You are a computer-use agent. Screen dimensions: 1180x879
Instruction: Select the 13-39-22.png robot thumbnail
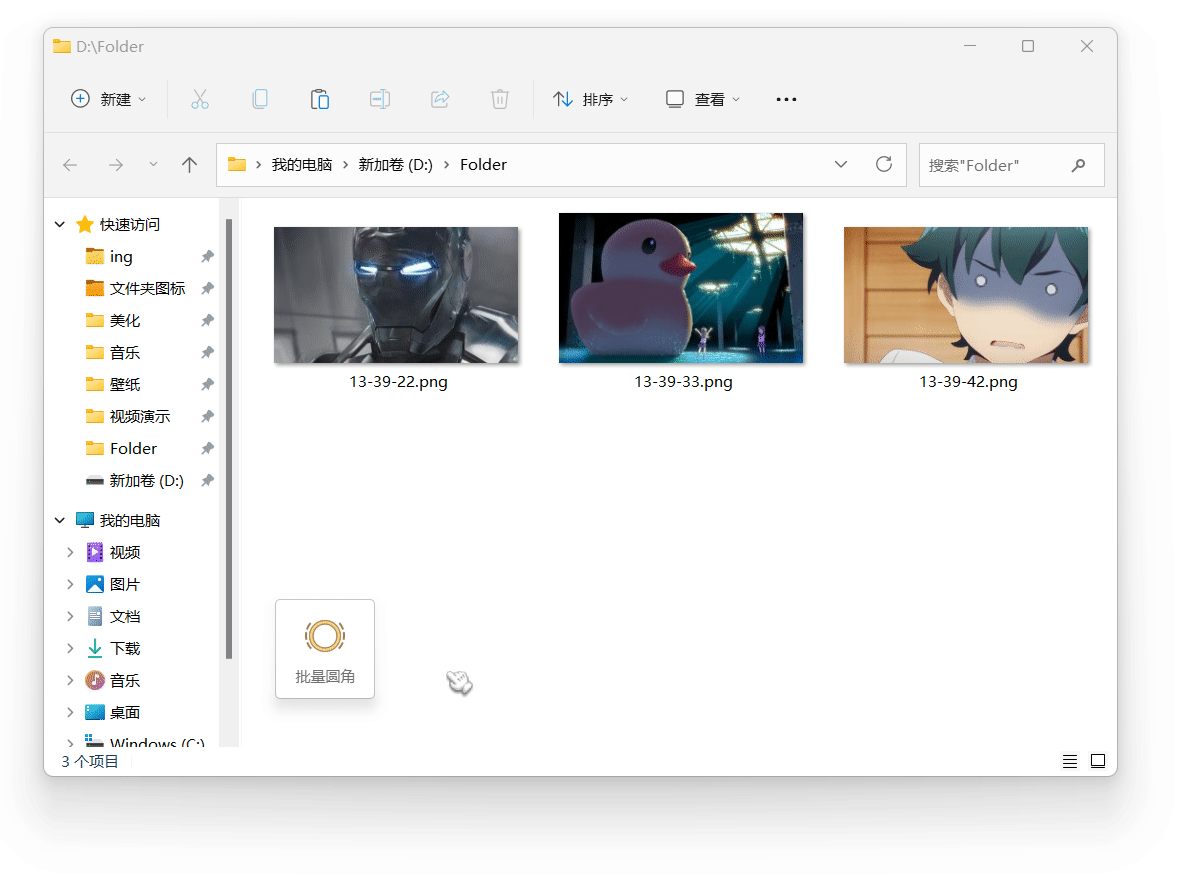coord(396,295)
